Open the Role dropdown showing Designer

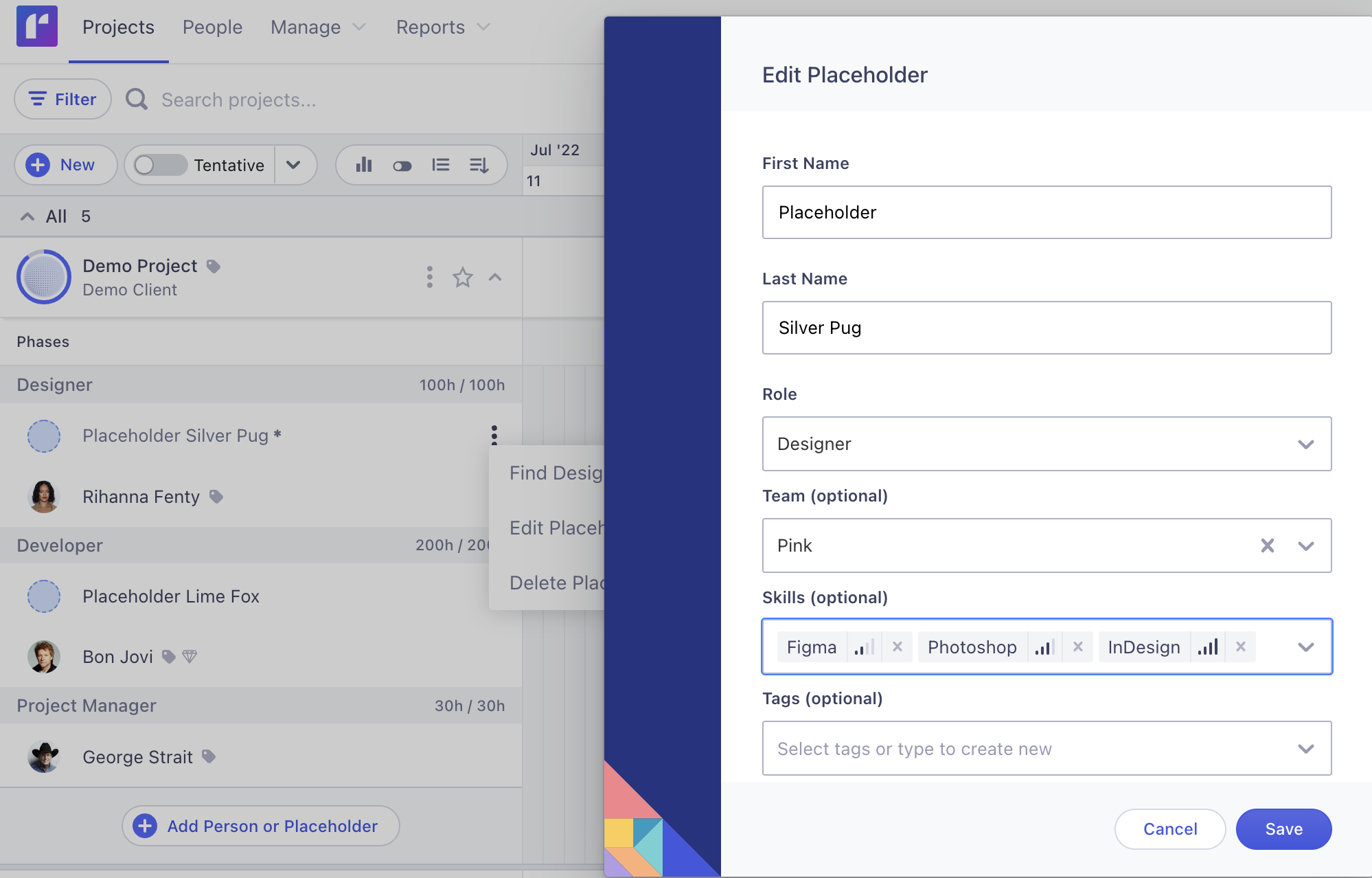click(1047, 444)
